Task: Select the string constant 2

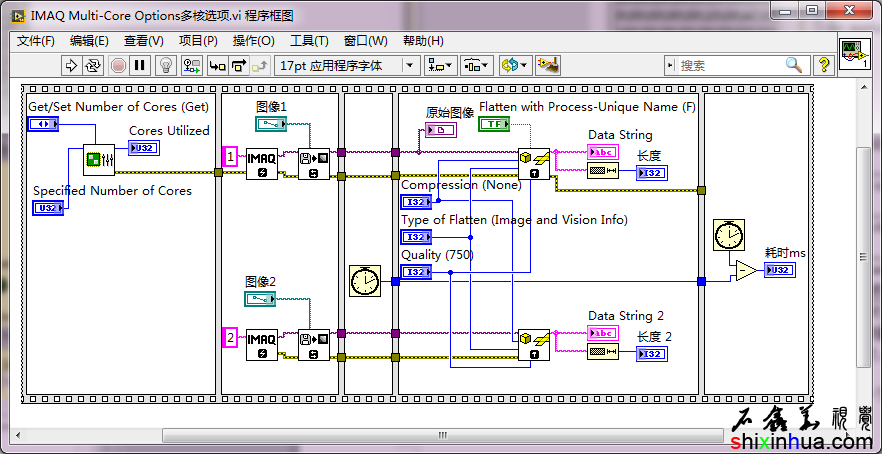Action: 231,337
